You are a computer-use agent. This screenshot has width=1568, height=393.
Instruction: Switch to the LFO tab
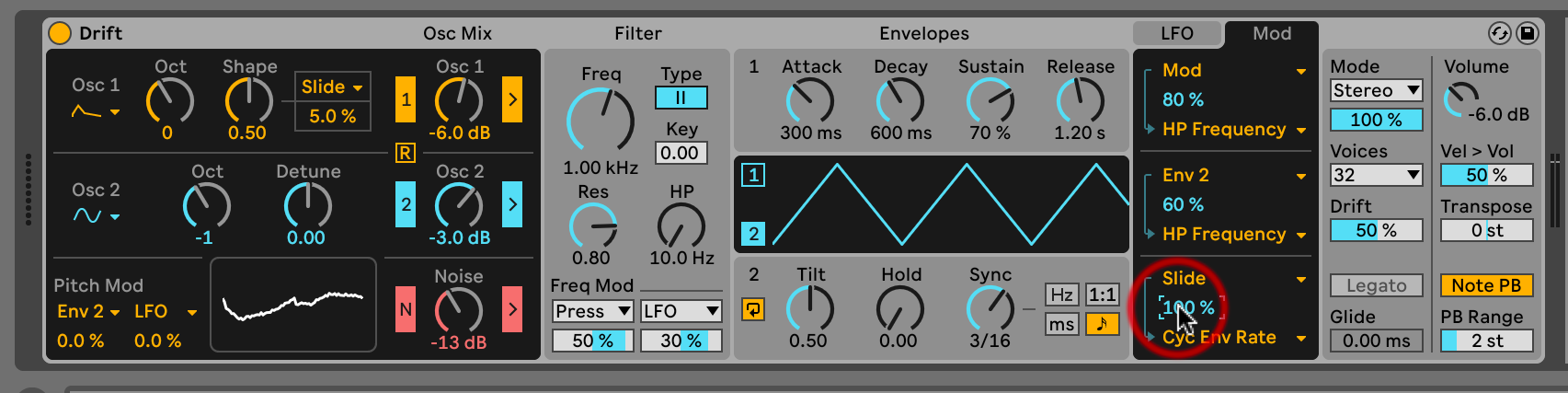pos(1177,33)
